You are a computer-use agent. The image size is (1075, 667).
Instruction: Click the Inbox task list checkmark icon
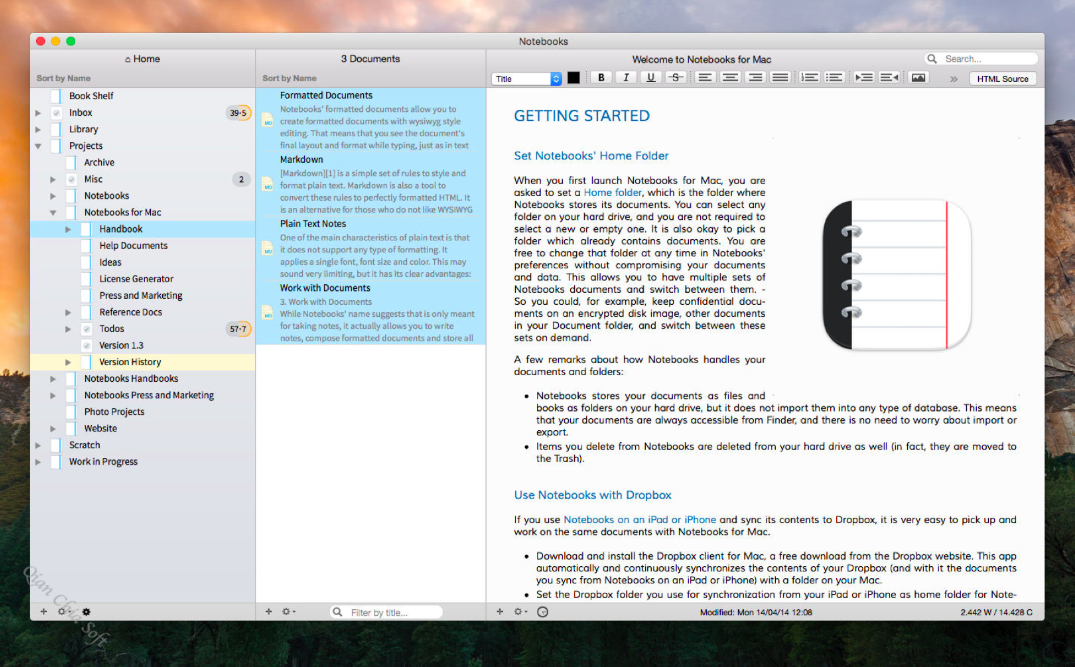coord(56,112)
